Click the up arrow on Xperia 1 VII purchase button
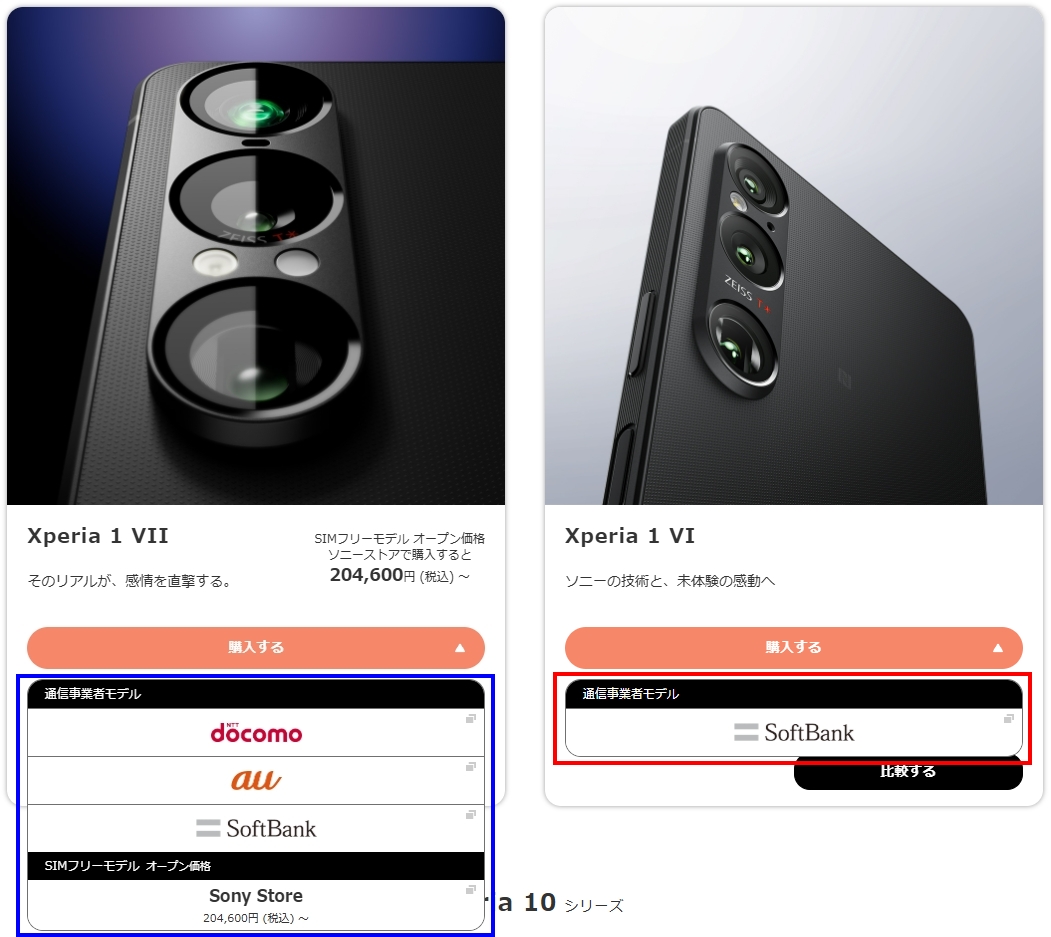The image size is (1051, 937). pos(460,647)
